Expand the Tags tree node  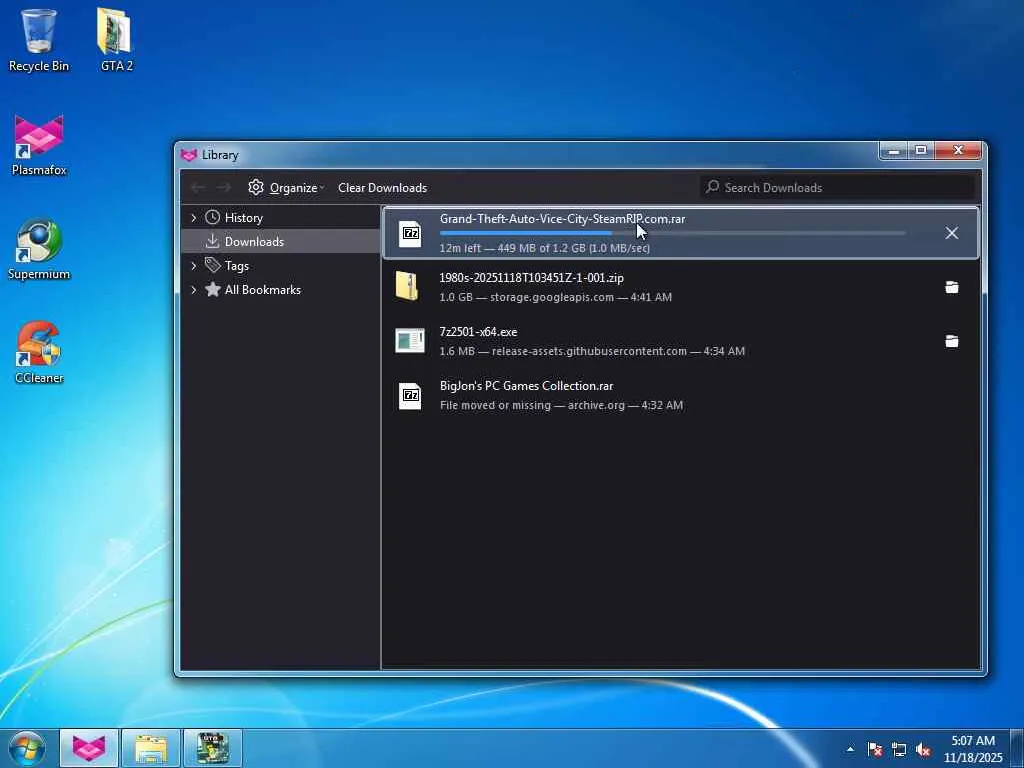193,265
